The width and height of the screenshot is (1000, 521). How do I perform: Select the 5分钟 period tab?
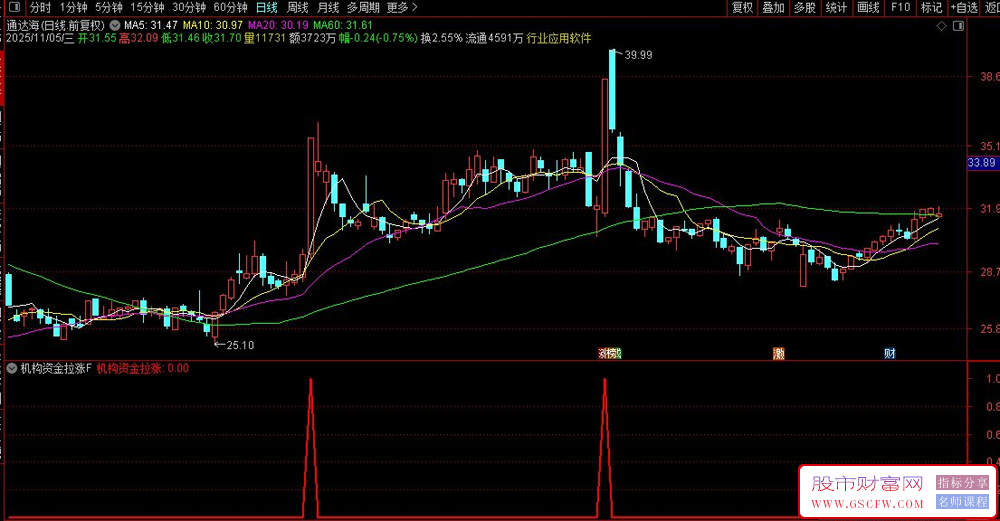(x=108, y=8)
